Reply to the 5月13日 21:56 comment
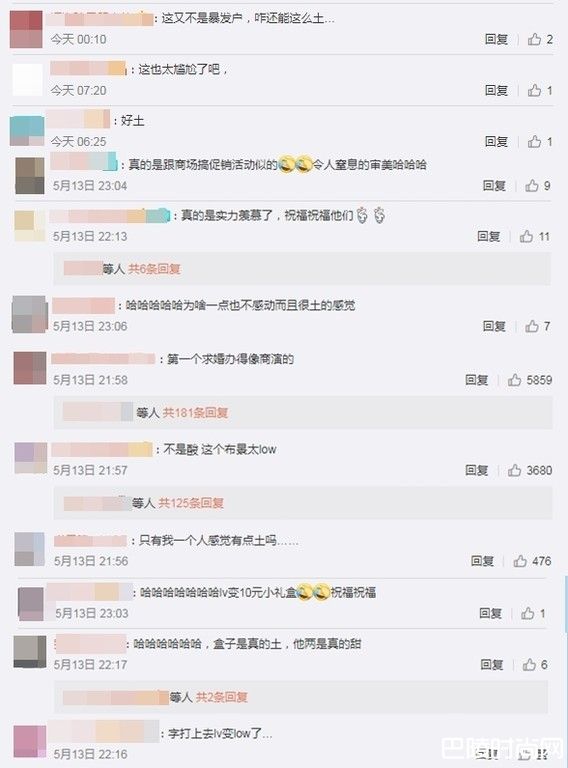Viewport: 568px width, 768px height. pyautogui.click(x=482, y=561)
